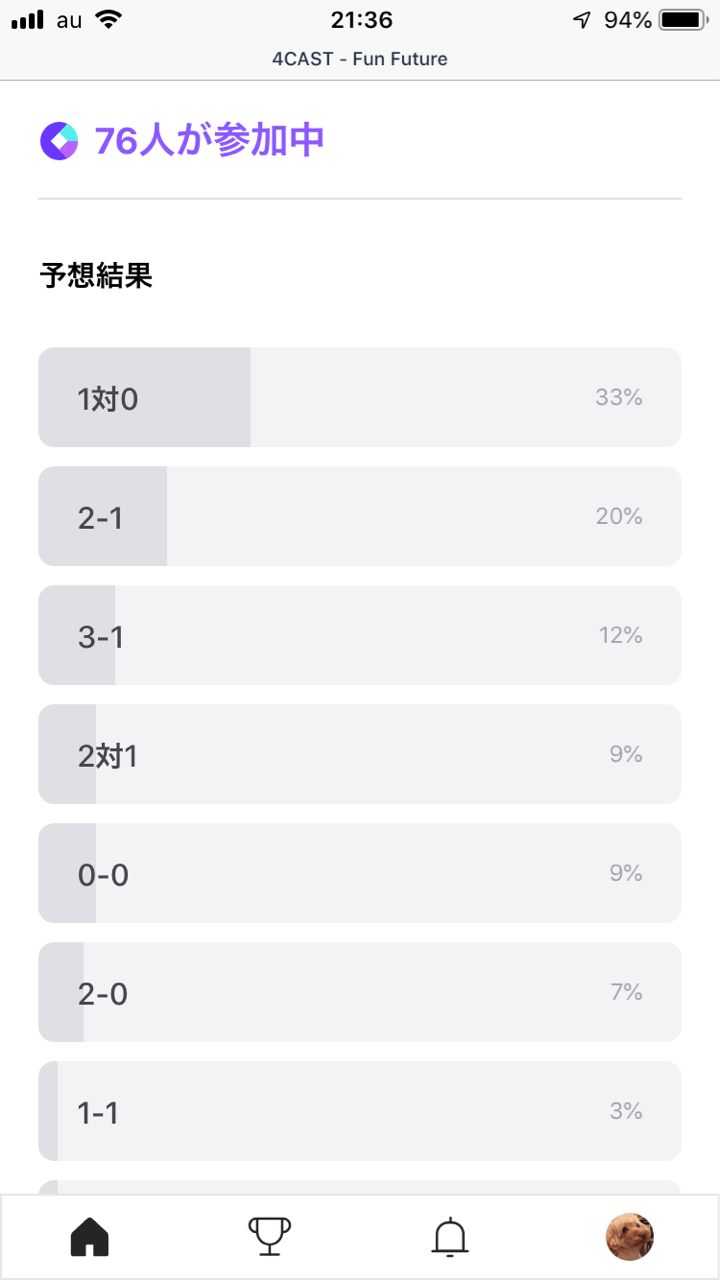The height and width of the screenshot is (1280, 720).
Task: Tap the Home icon in bottom bar
Action: point(90,1237)
